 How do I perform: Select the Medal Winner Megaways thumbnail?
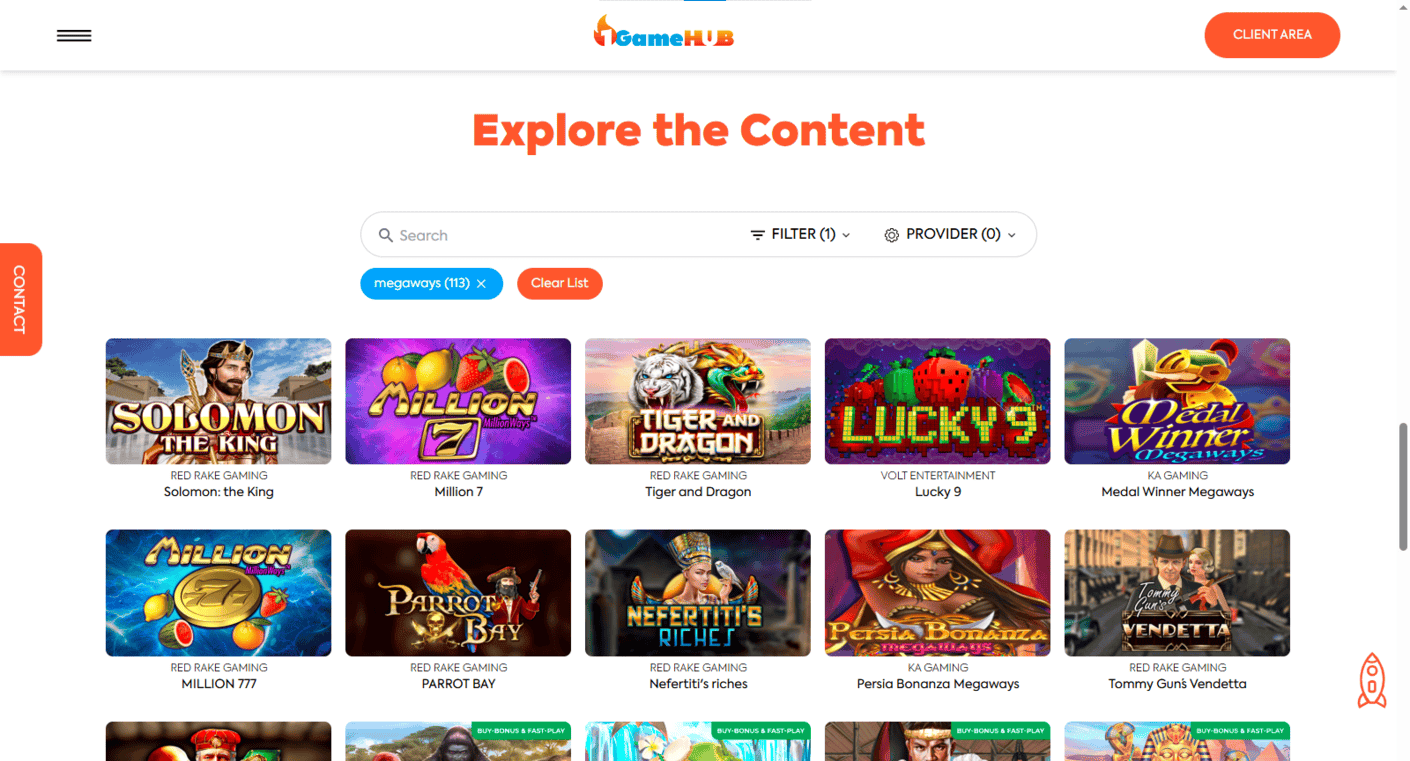[1177, 401]
